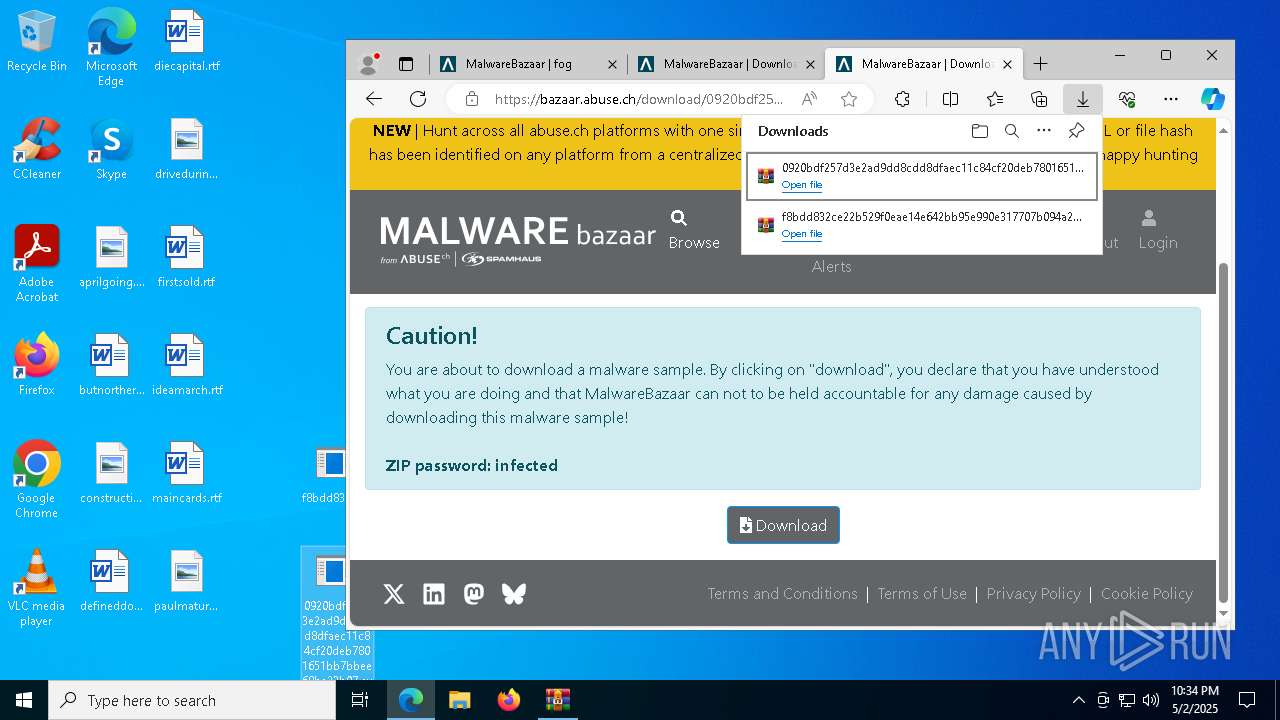Open Privacy Policy link
The width and height of the screenshot is (1280, 720).
(x=1034, y=593)
